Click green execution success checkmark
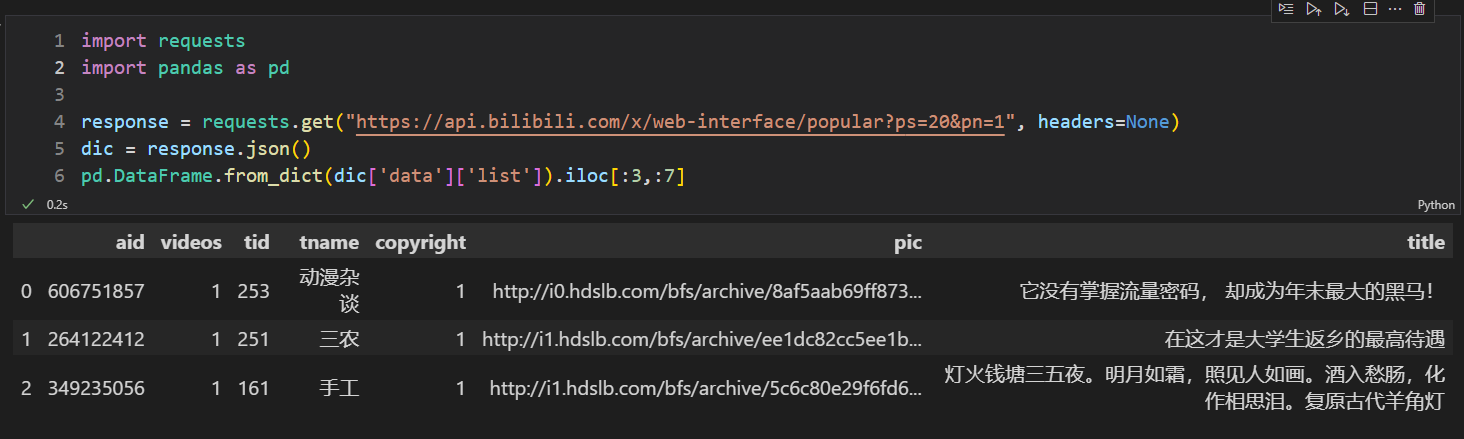This screenshot has width=1464, height=439. [x=28, y=204]
